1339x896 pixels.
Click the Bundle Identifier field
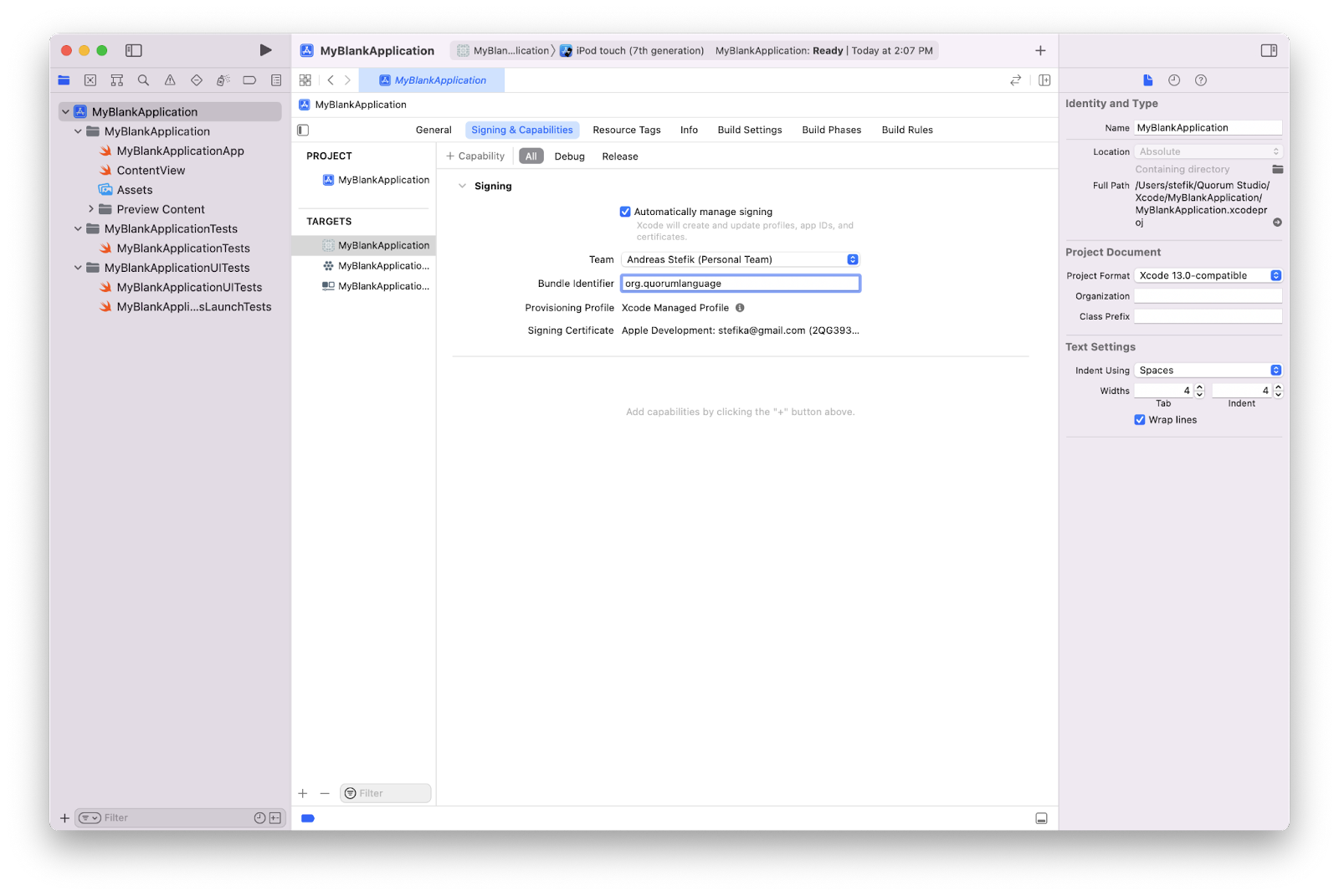click(740, 284)
